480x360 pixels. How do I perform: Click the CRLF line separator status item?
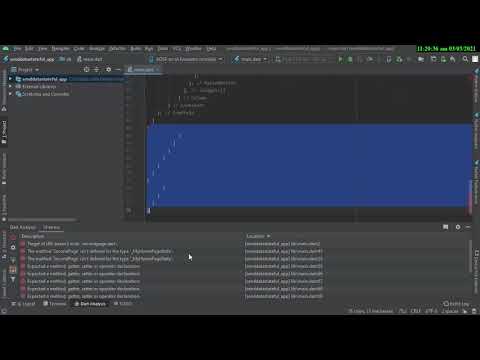[x=416, y=311]
